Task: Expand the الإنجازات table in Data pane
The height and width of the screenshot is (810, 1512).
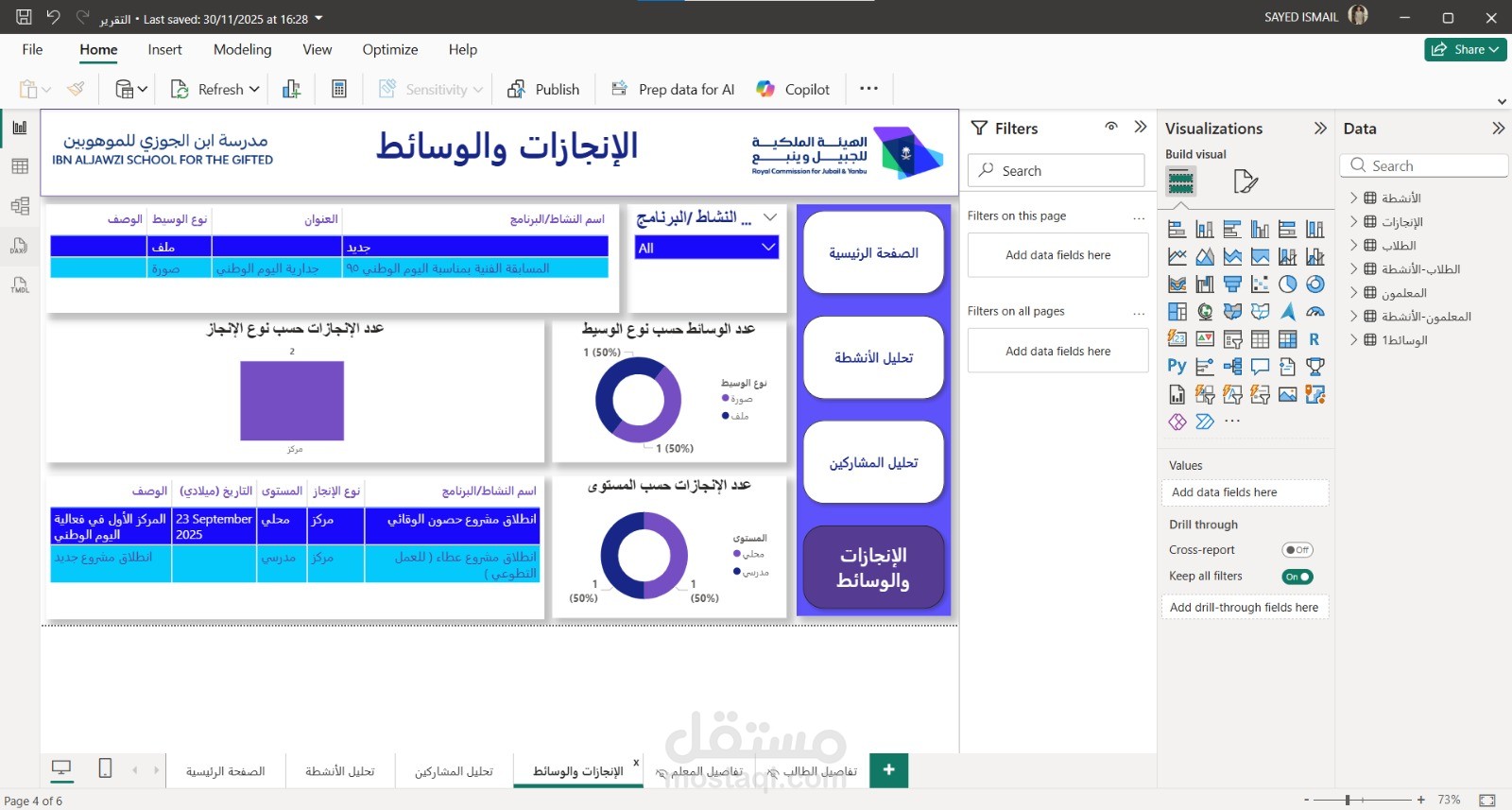Action: pos(1353,221)
